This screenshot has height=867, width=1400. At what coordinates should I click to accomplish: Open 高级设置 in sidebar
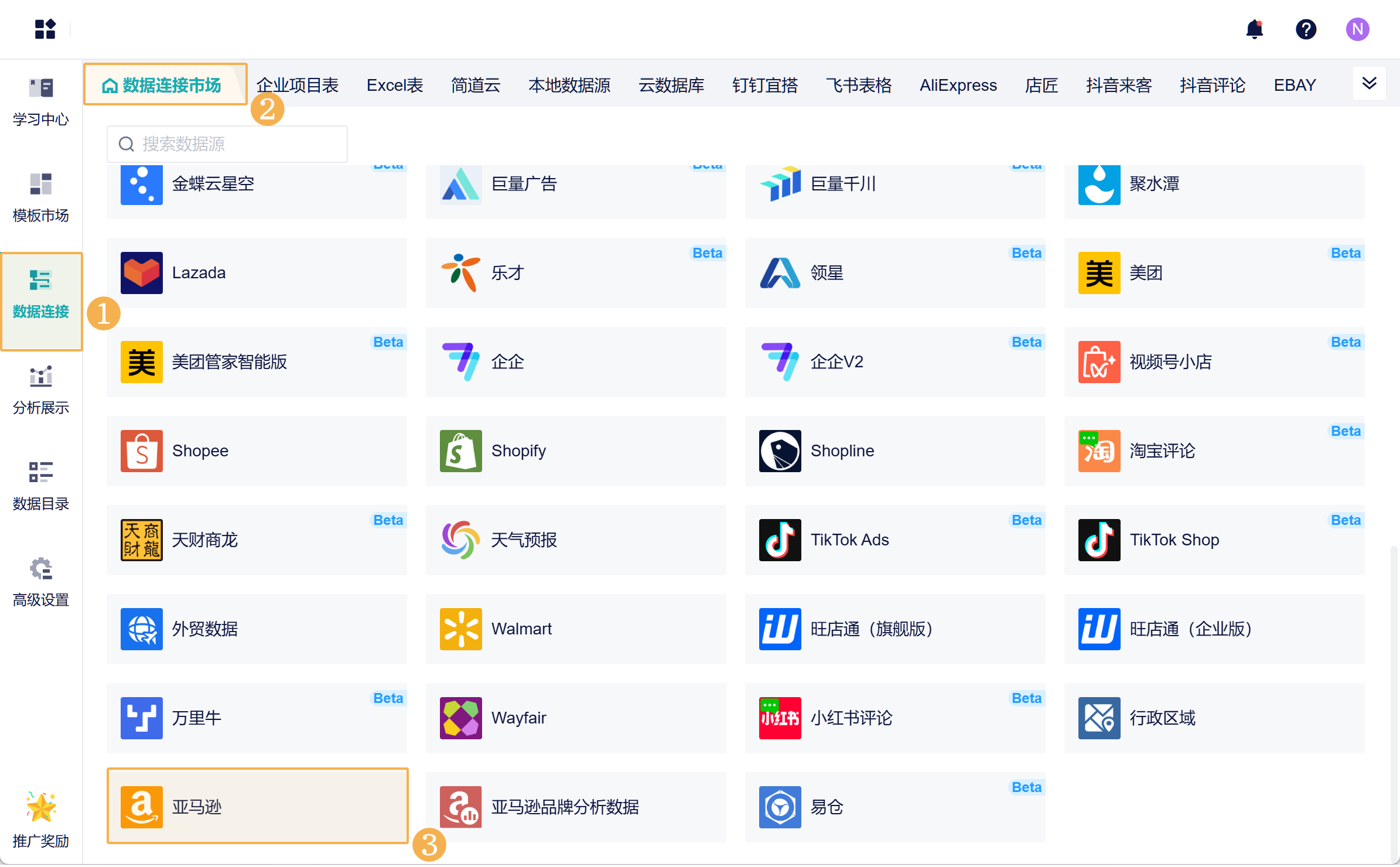(41, 582)
